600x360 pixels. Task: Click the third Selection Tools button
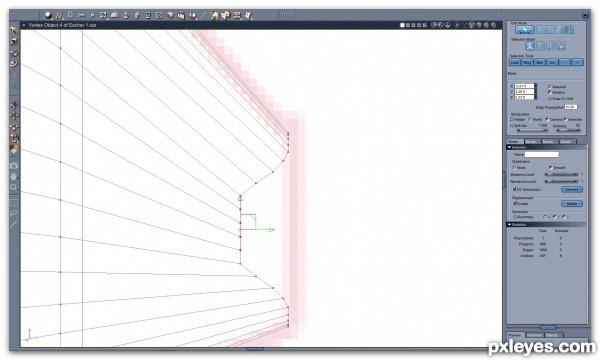[540, 62]
